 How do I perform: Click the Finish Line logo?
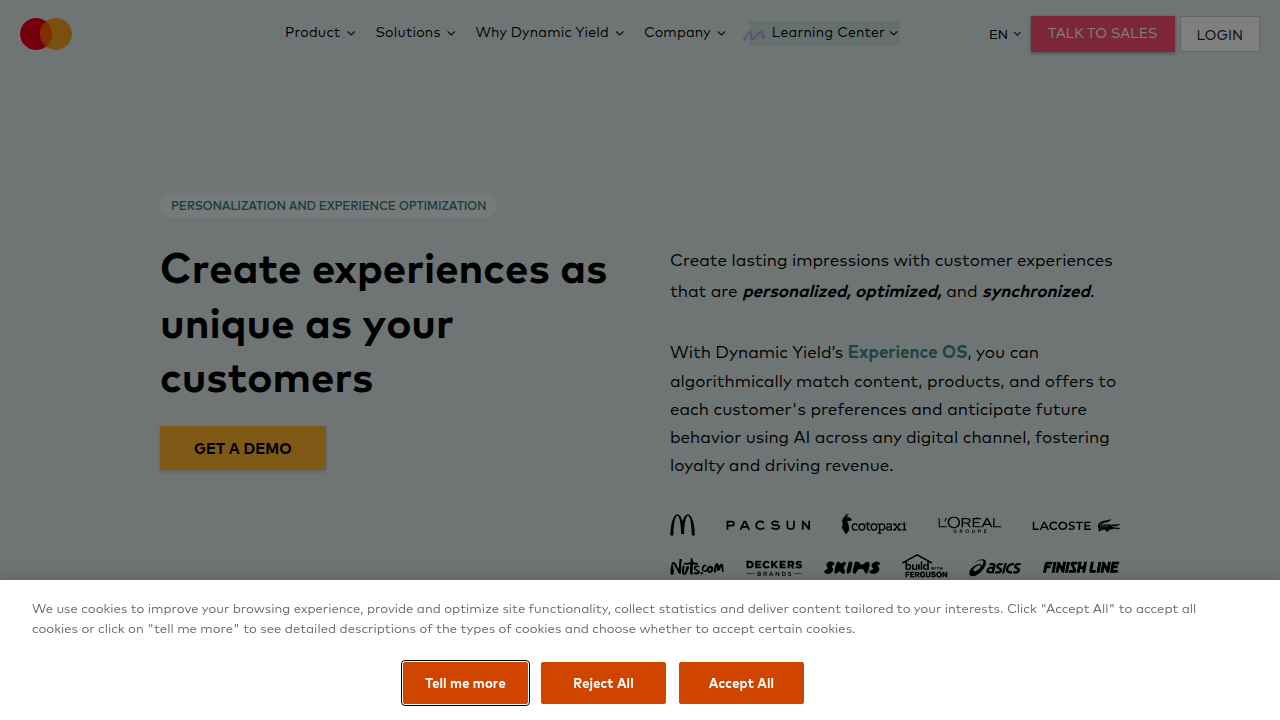(x=1081, y=567)
